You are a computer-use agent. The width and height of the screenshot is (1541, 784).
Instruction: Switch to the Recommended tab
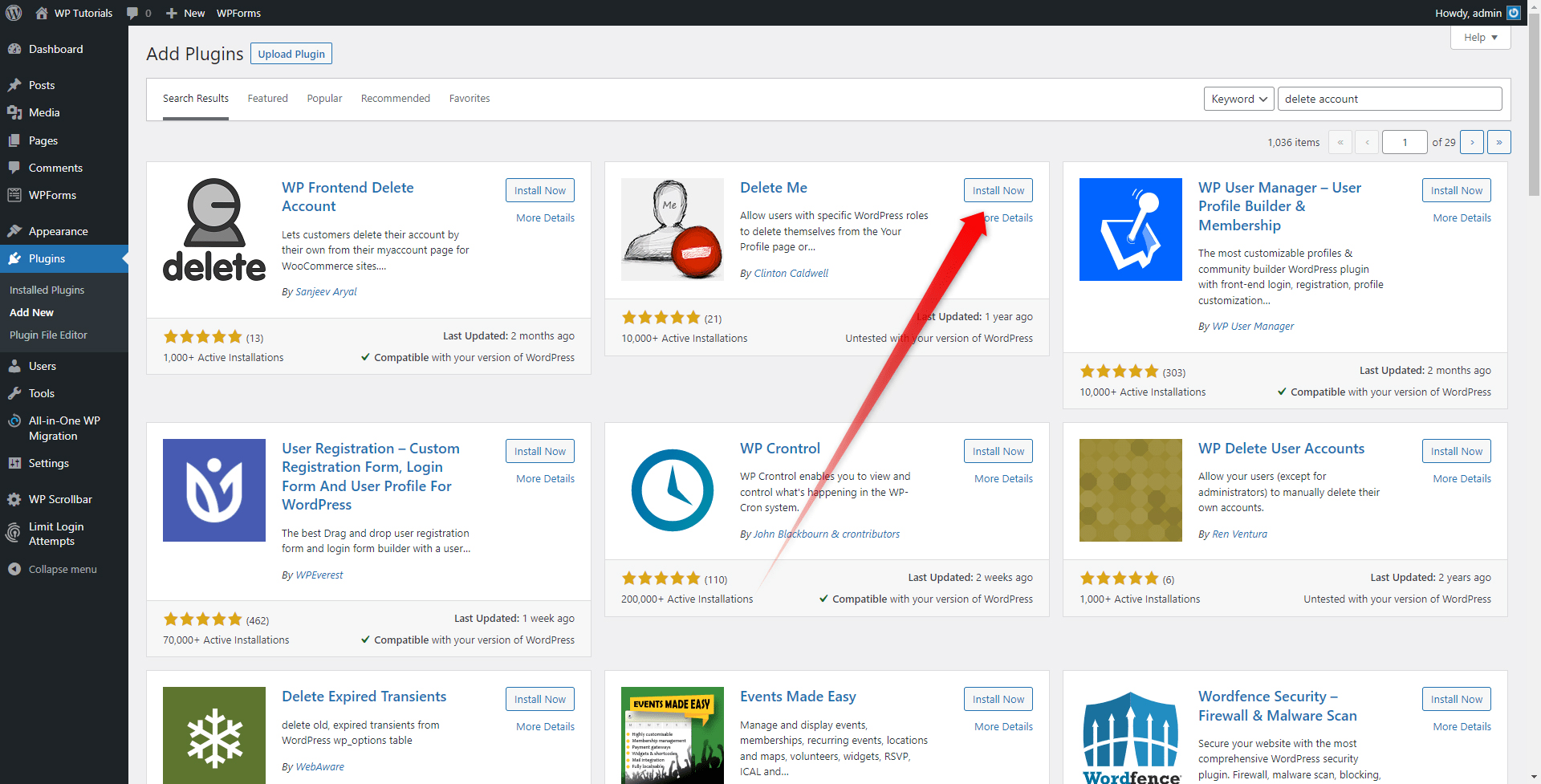click(396, 99)
